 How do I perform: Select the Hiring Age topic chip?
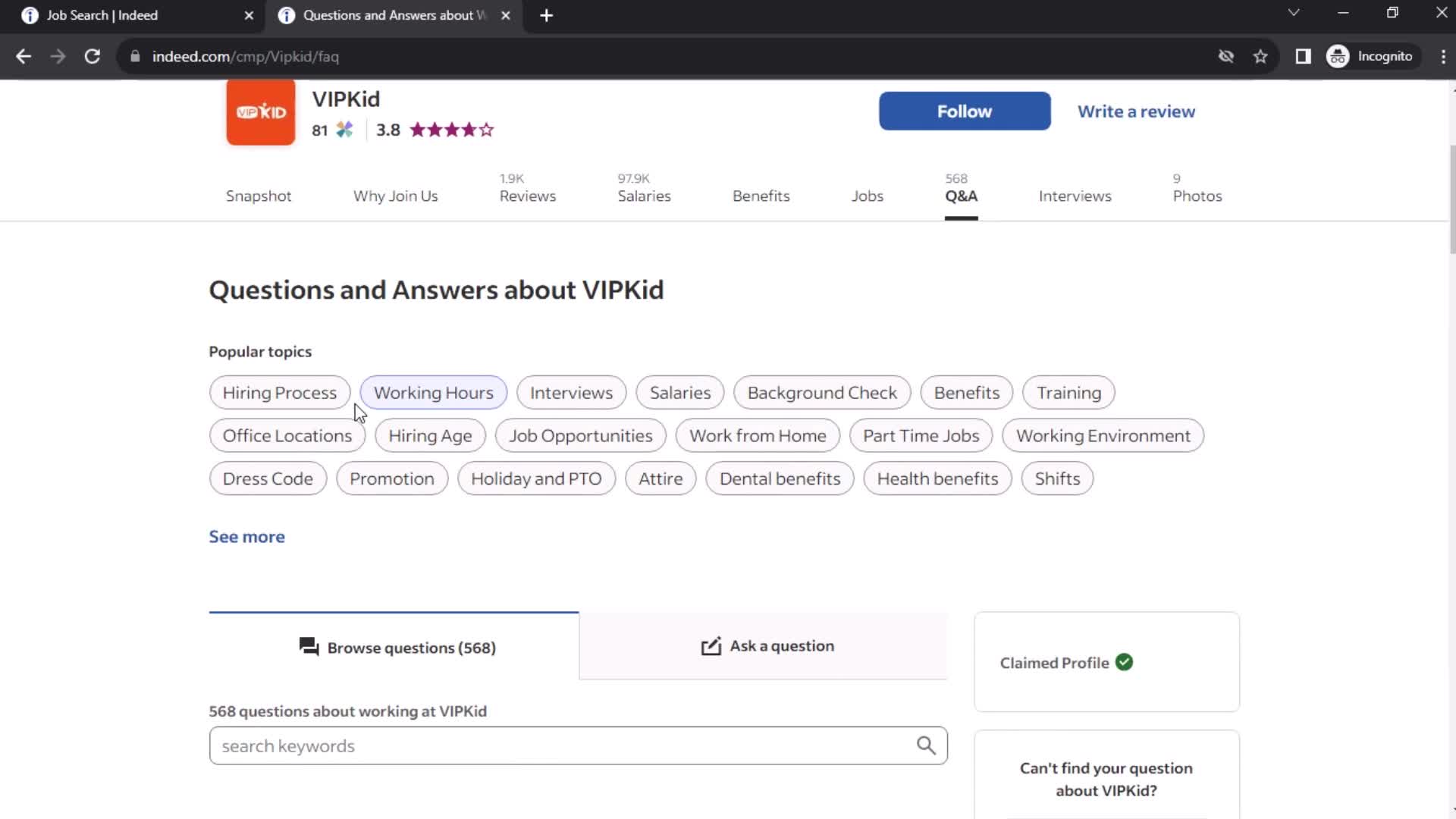coord(430,435)
